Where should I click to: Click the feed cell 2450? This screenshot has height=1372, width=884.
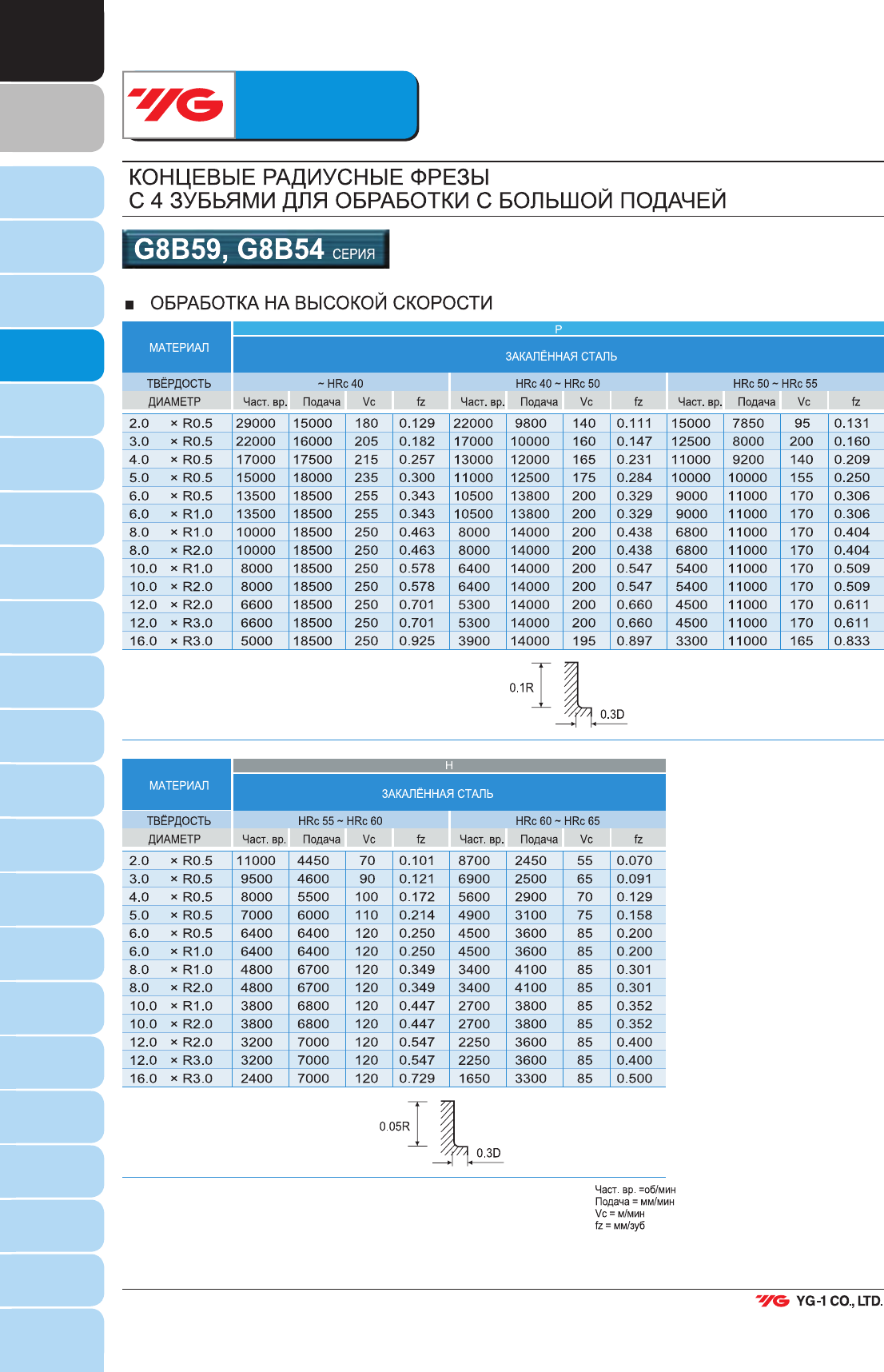(x=531, y=860)
